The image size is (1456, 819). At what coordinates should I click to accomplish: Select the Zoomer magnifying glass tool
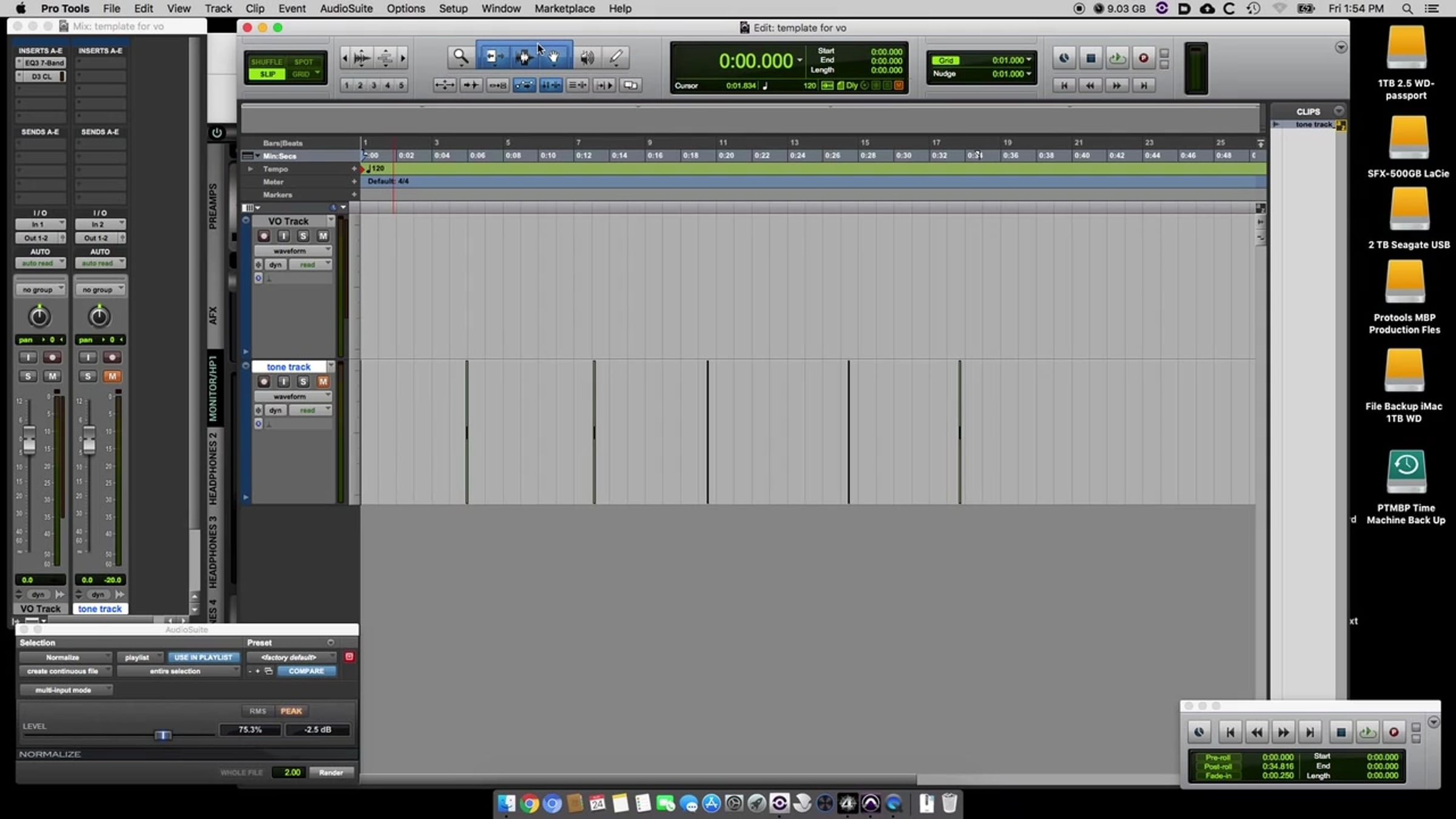(x=460, y=57)
